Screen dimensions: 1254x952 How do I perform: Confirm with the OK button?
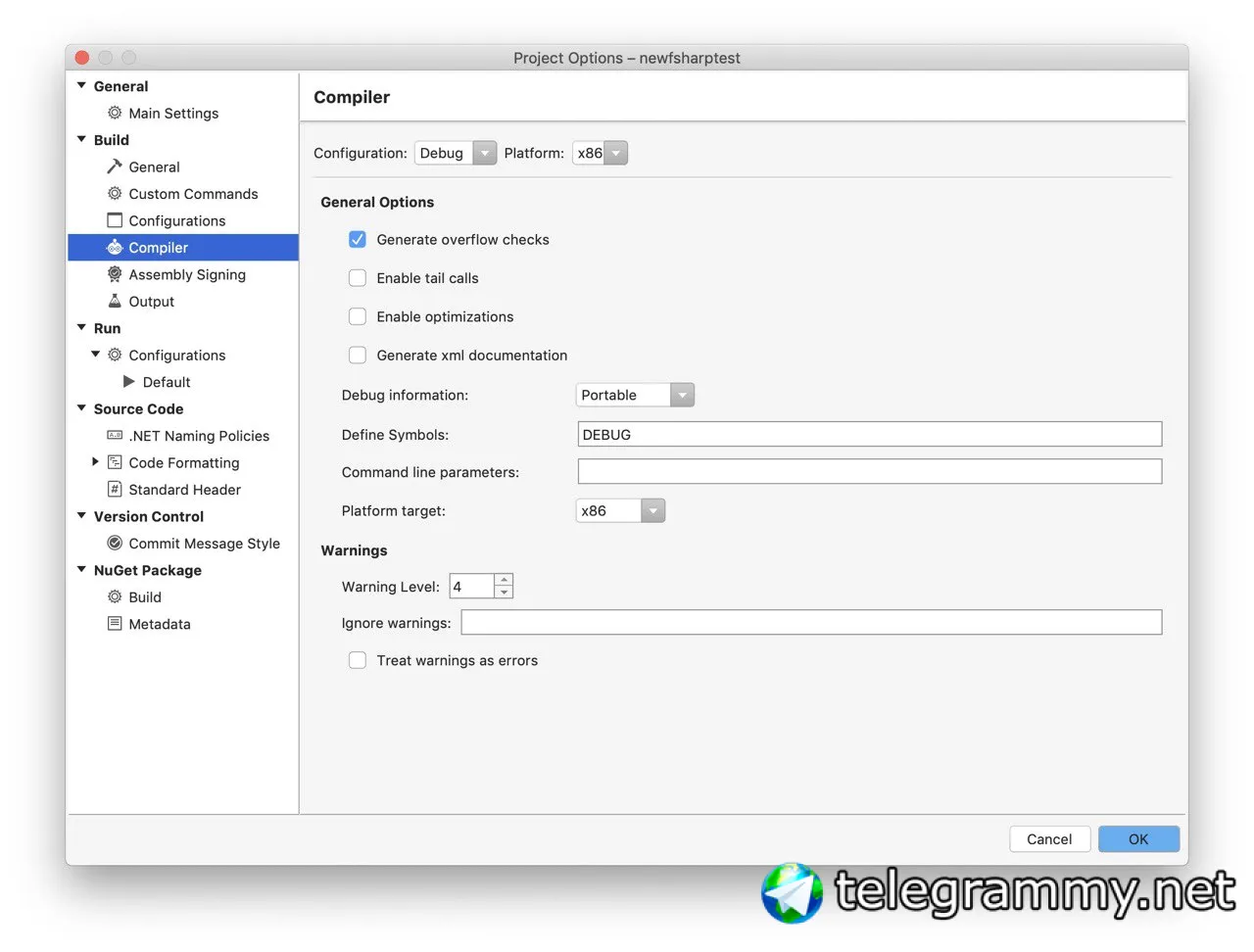coord(1138,839)
